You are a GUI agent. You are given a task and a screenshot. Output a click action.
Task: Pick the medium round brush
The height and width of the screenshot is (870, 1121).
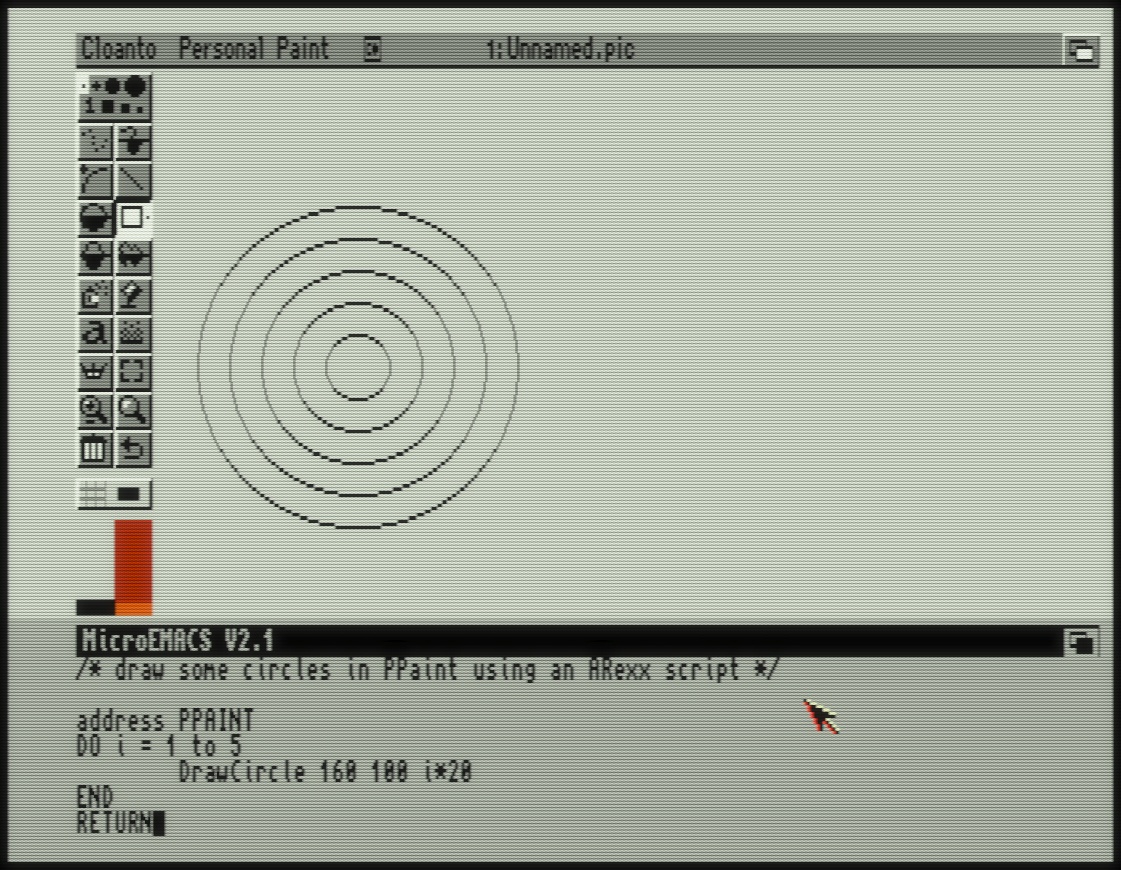coord(112,87)
